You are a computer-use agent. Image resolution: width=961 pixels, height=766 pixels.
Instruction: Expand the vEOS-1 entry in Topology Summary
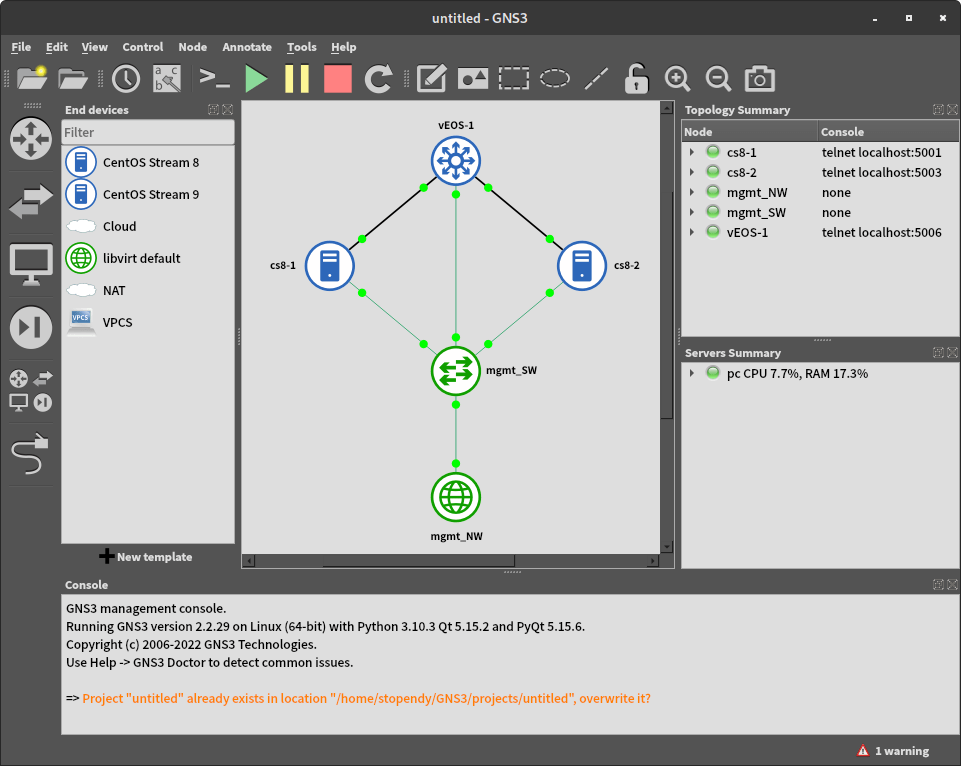[x=690, y=231]
